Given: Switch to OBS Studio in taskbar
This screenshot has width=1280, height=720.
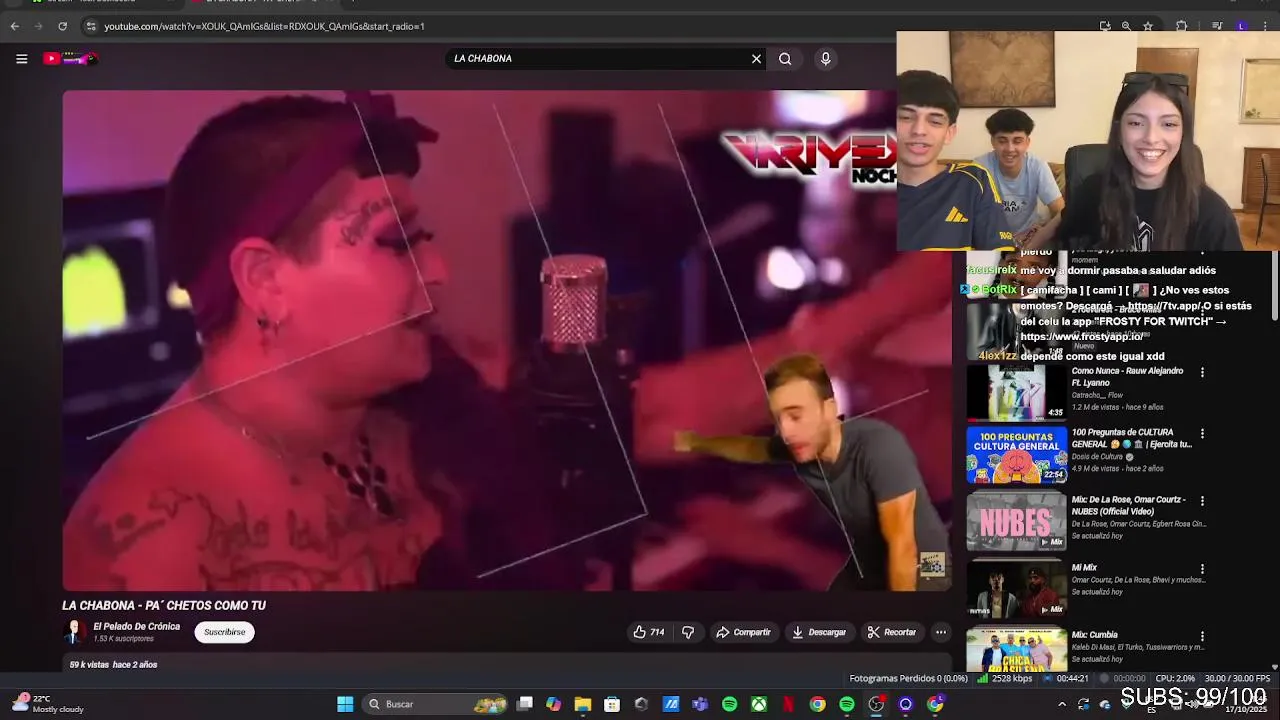Looking at the screenshot, I should 876,704.
